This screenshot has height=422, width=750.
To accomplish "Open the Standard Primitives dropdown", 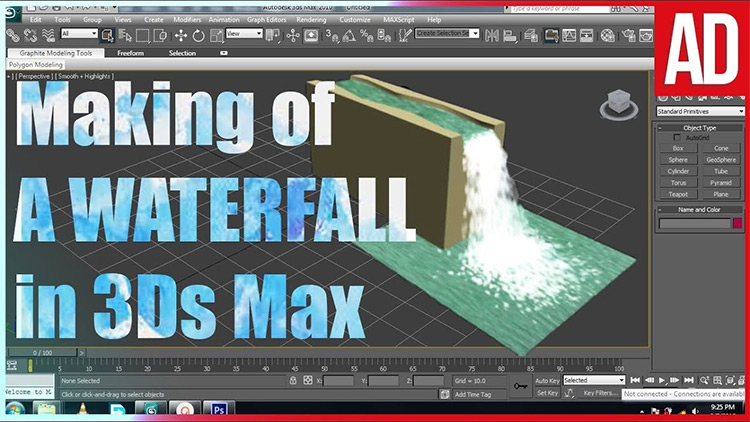I will tap(701, 111).
